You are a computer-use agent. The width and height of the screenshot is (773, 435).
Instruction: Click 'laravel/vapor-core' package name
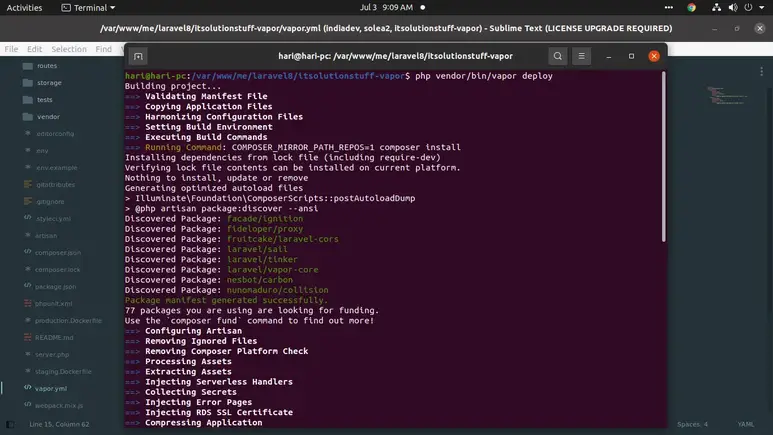click(272, 270)
